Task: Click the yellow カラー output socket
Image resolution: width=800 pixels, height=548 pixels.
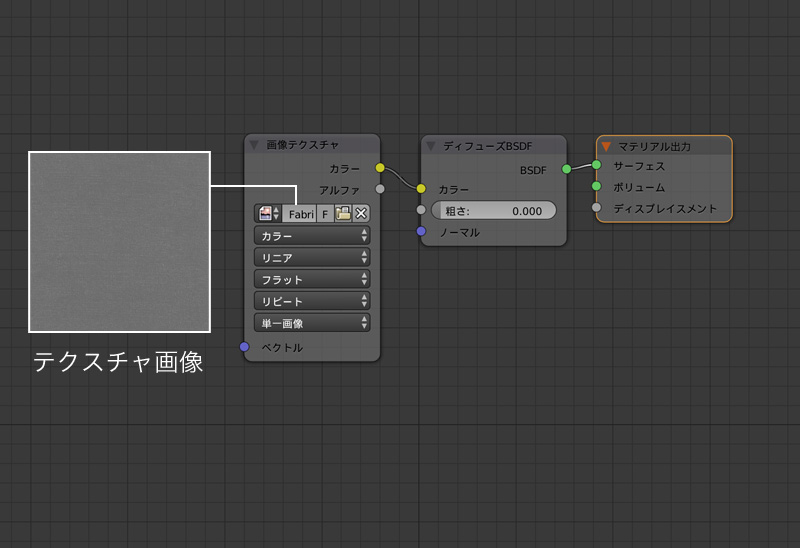Action: (380, 168)
